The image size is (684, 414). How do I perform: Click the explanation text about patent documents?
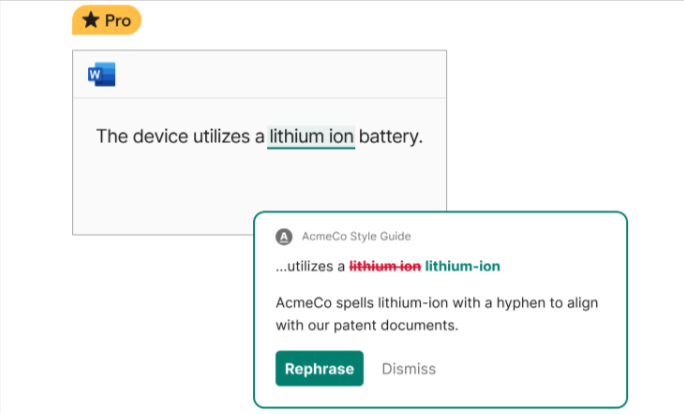click(x=437, y=314)
